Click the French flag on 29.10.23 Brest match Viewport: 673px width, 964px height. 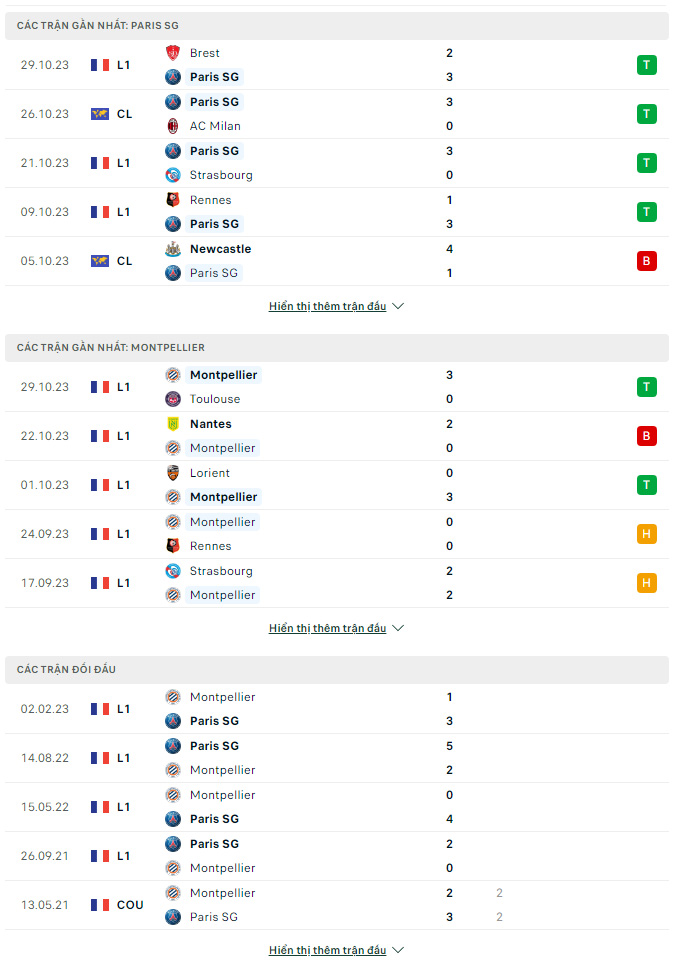[100, 65]
